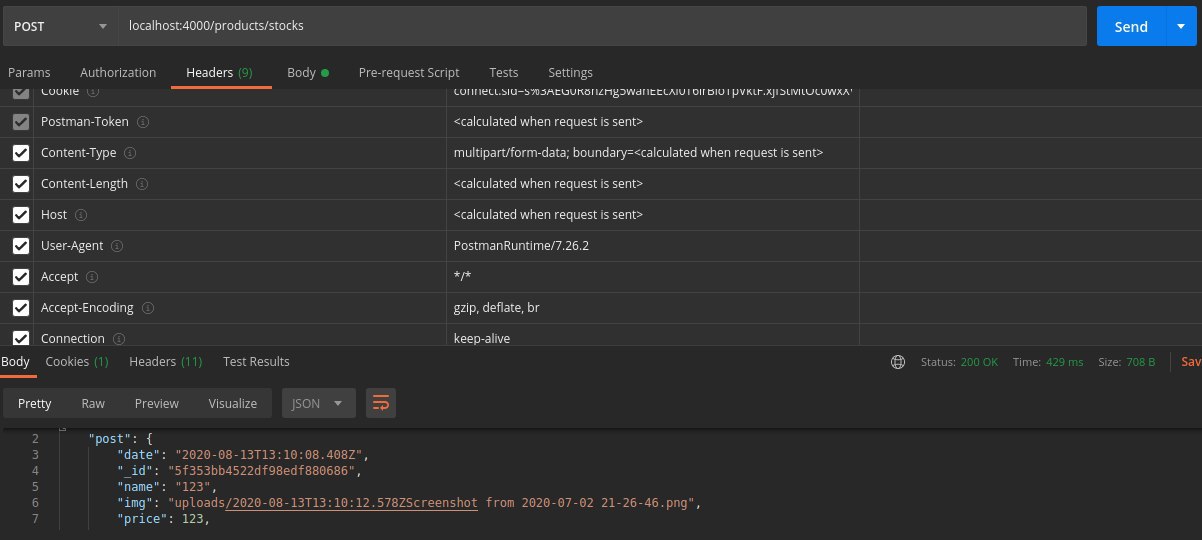Open the POST method dropdown

click(x=60, y=26)
